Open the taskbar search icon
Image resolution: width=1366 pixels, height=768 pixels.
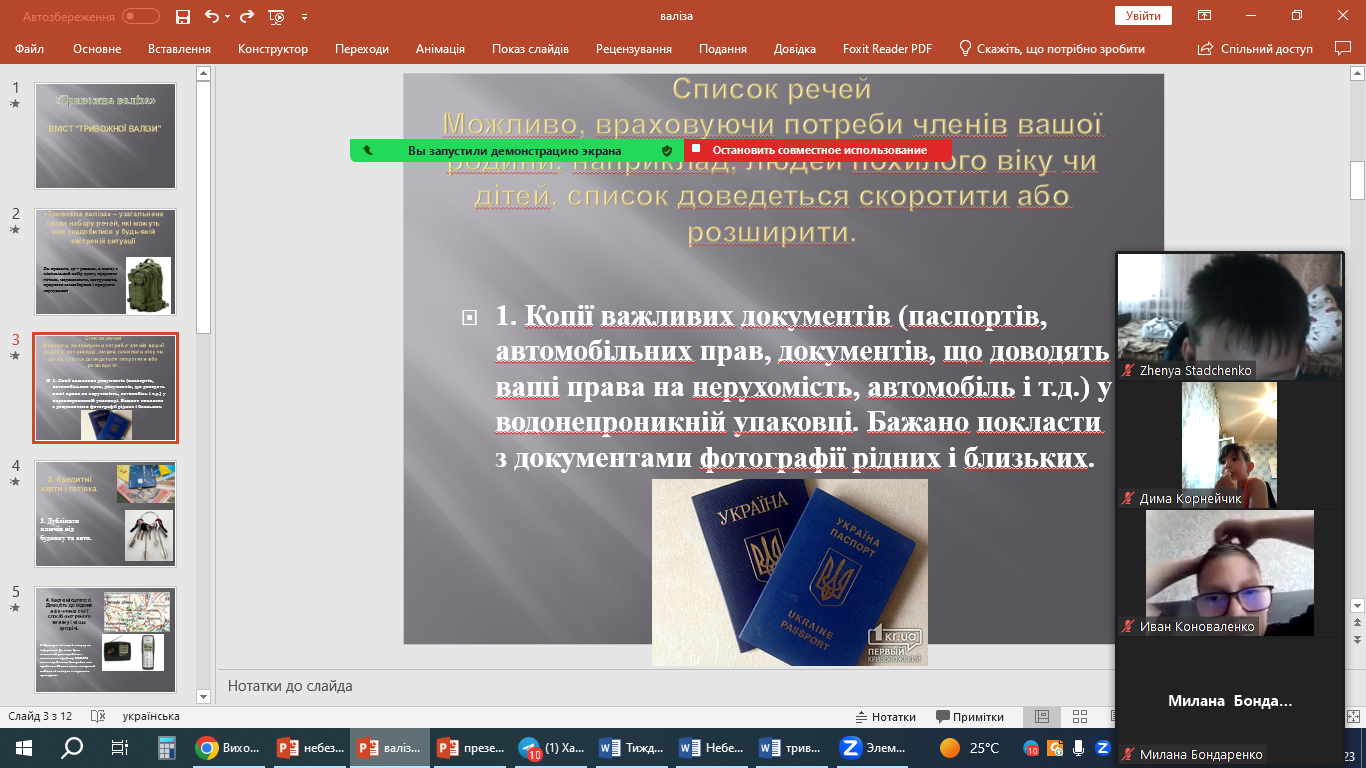72,748
